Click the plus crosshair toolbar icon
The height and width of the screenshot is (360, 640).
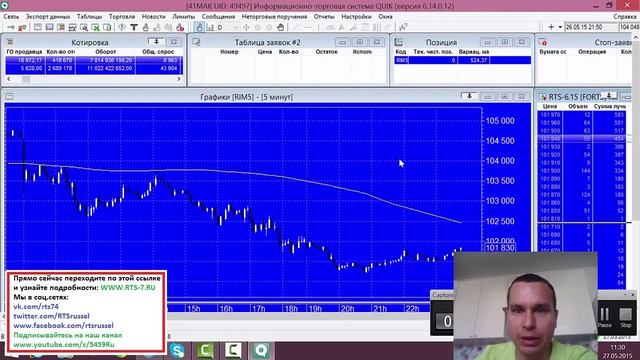(551, 27)
